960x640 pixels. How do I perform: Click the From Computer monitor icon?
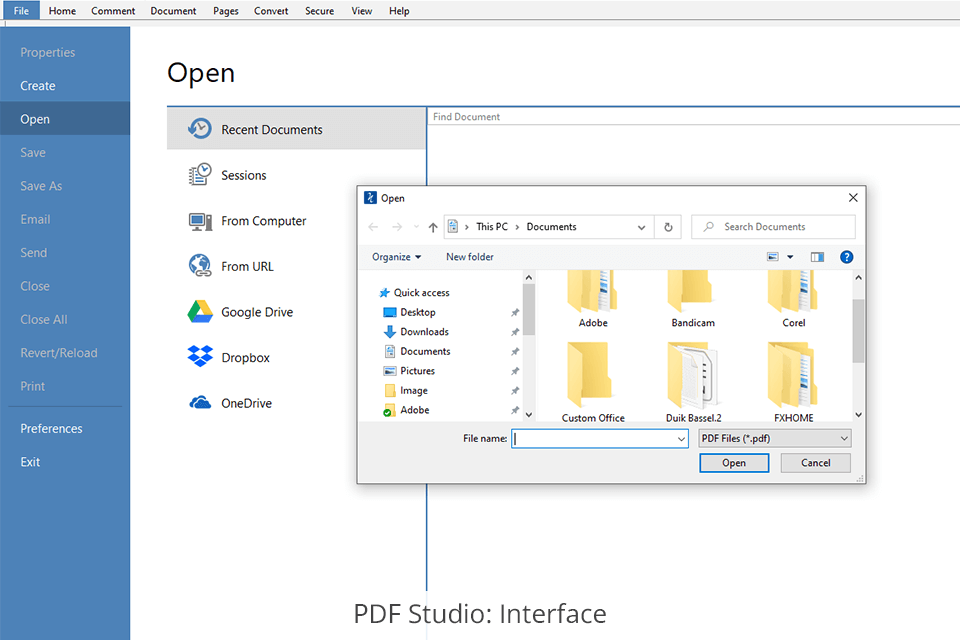[x=200, y=221]
